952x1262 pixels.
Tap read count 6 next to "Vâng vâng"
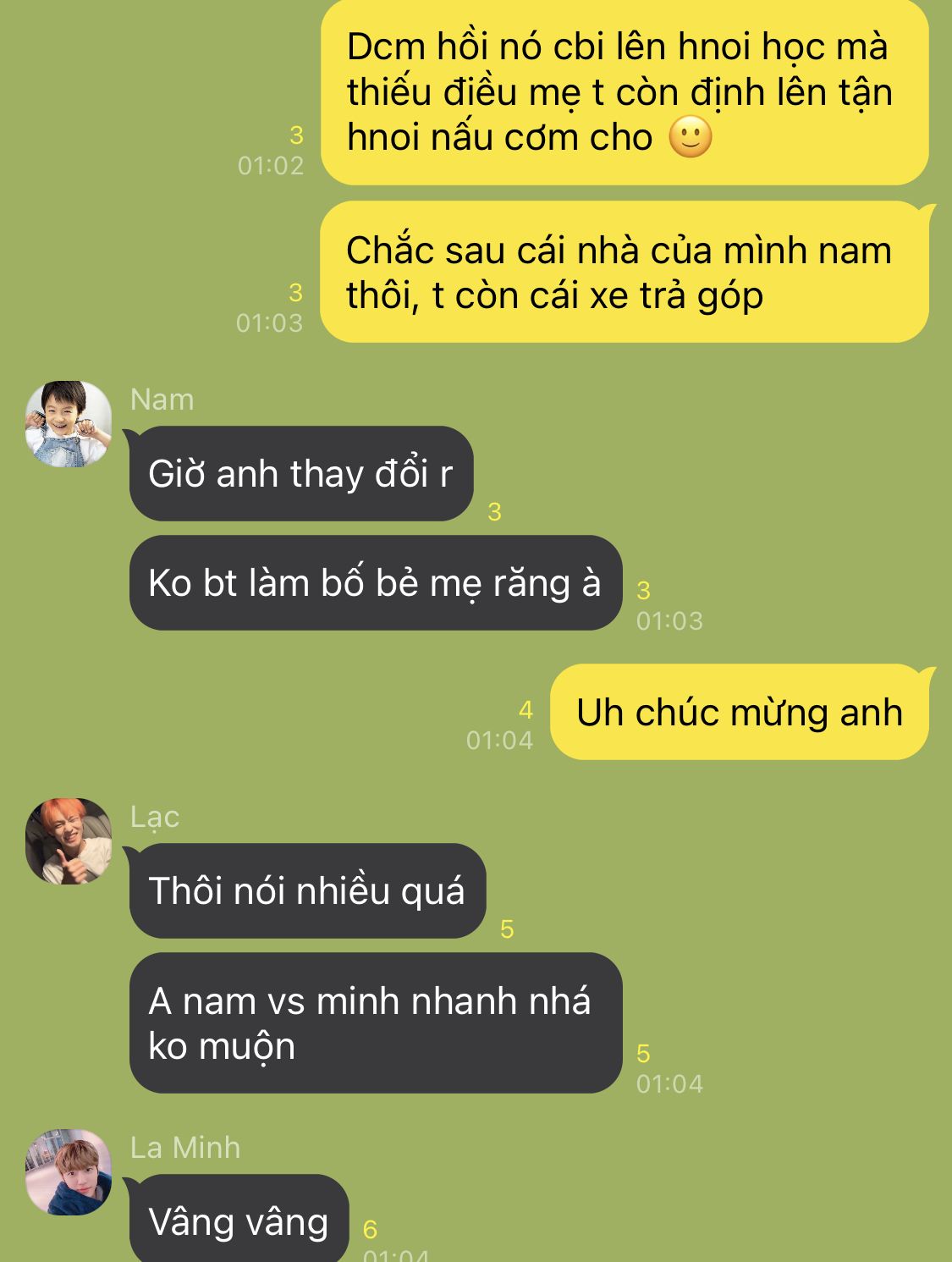[x=370, y=1228]
